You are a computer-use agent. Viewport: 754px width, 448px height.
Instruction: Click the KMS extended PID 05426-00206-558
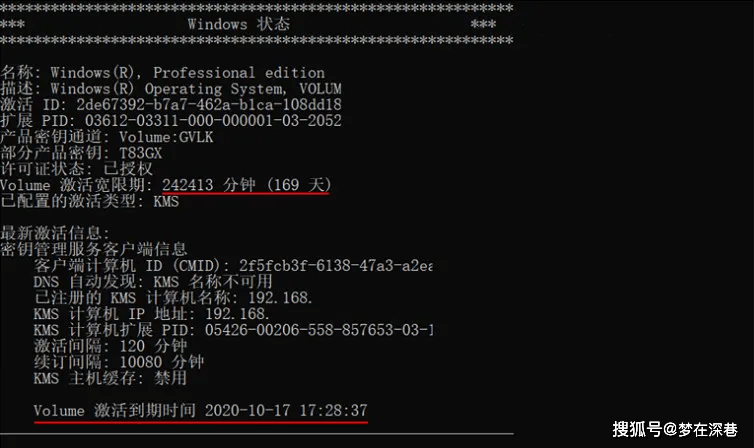click(319, 330)
